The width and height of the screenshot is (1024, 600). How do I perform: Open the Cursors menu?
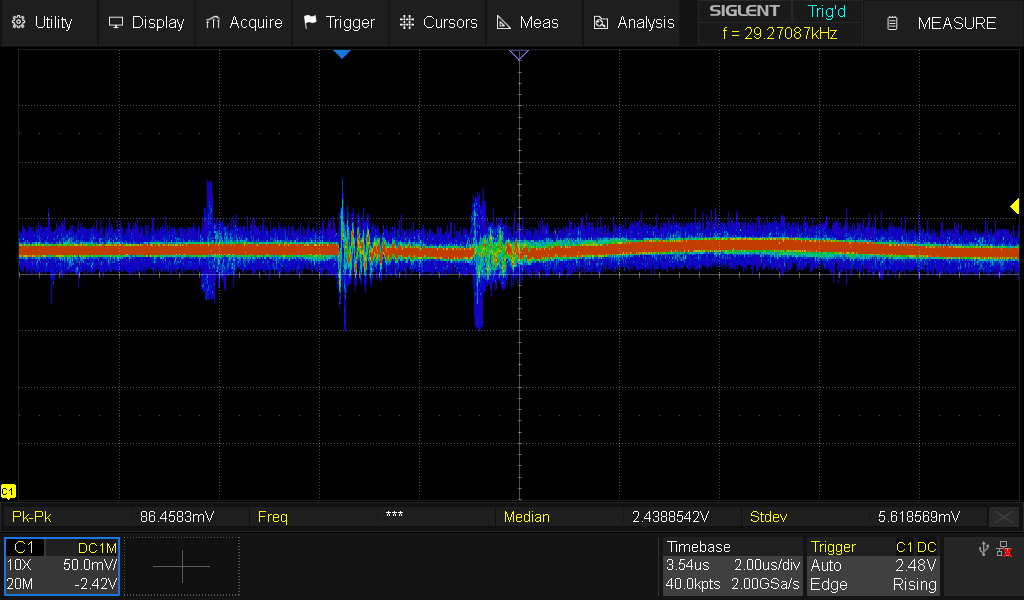tap(438, 22)
